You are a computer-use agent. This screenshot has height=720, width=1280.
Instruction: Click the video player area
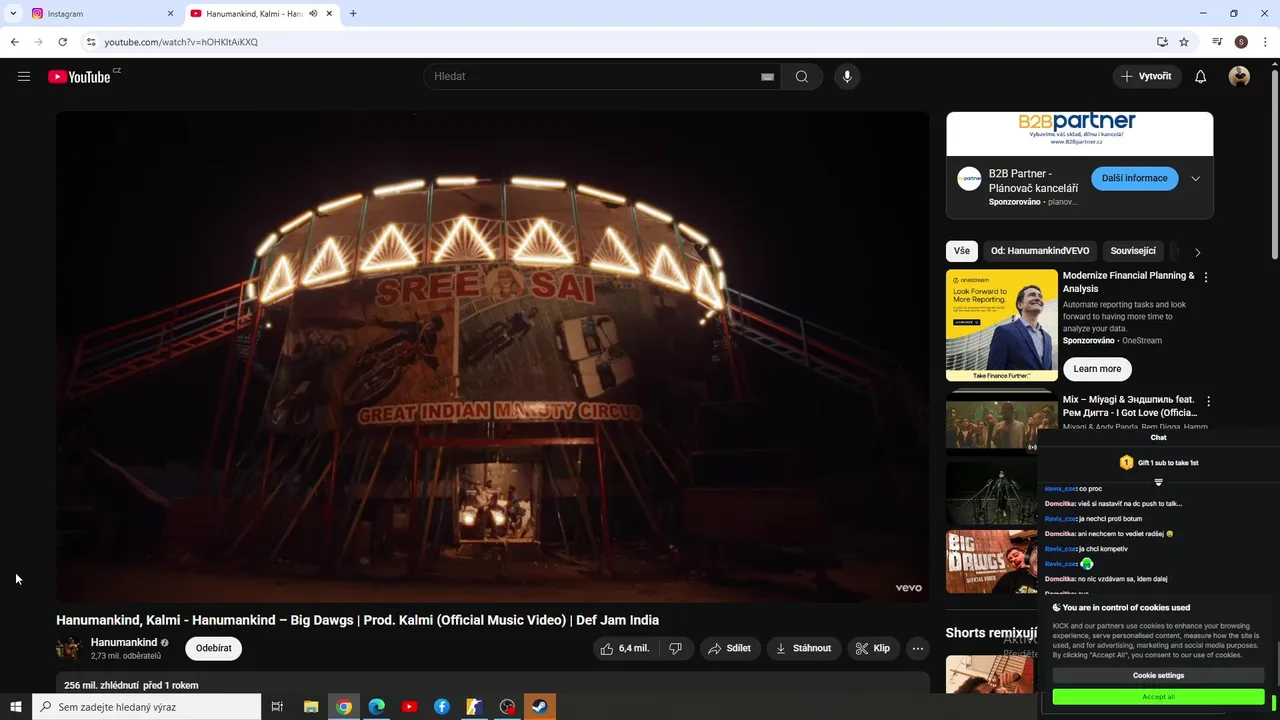[492, 356]
